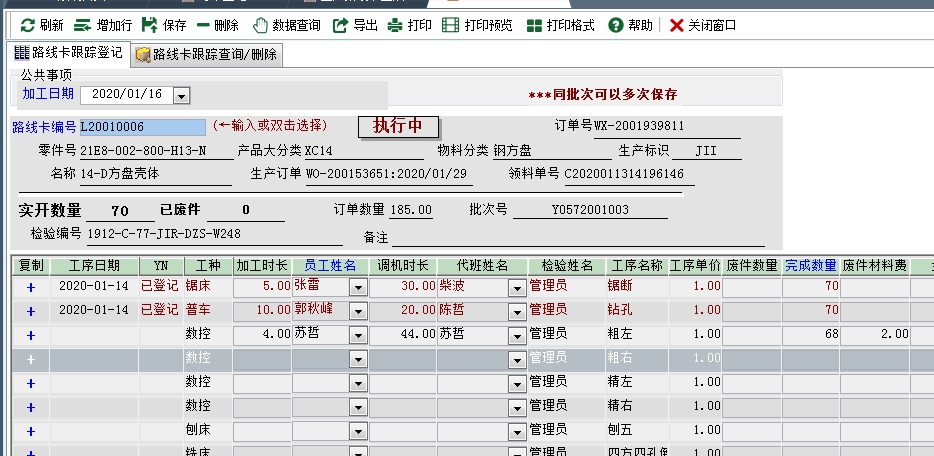Click the 订单号 WX-2001939811 text
The width and height of the screenshot is (934, 456).
639,126
